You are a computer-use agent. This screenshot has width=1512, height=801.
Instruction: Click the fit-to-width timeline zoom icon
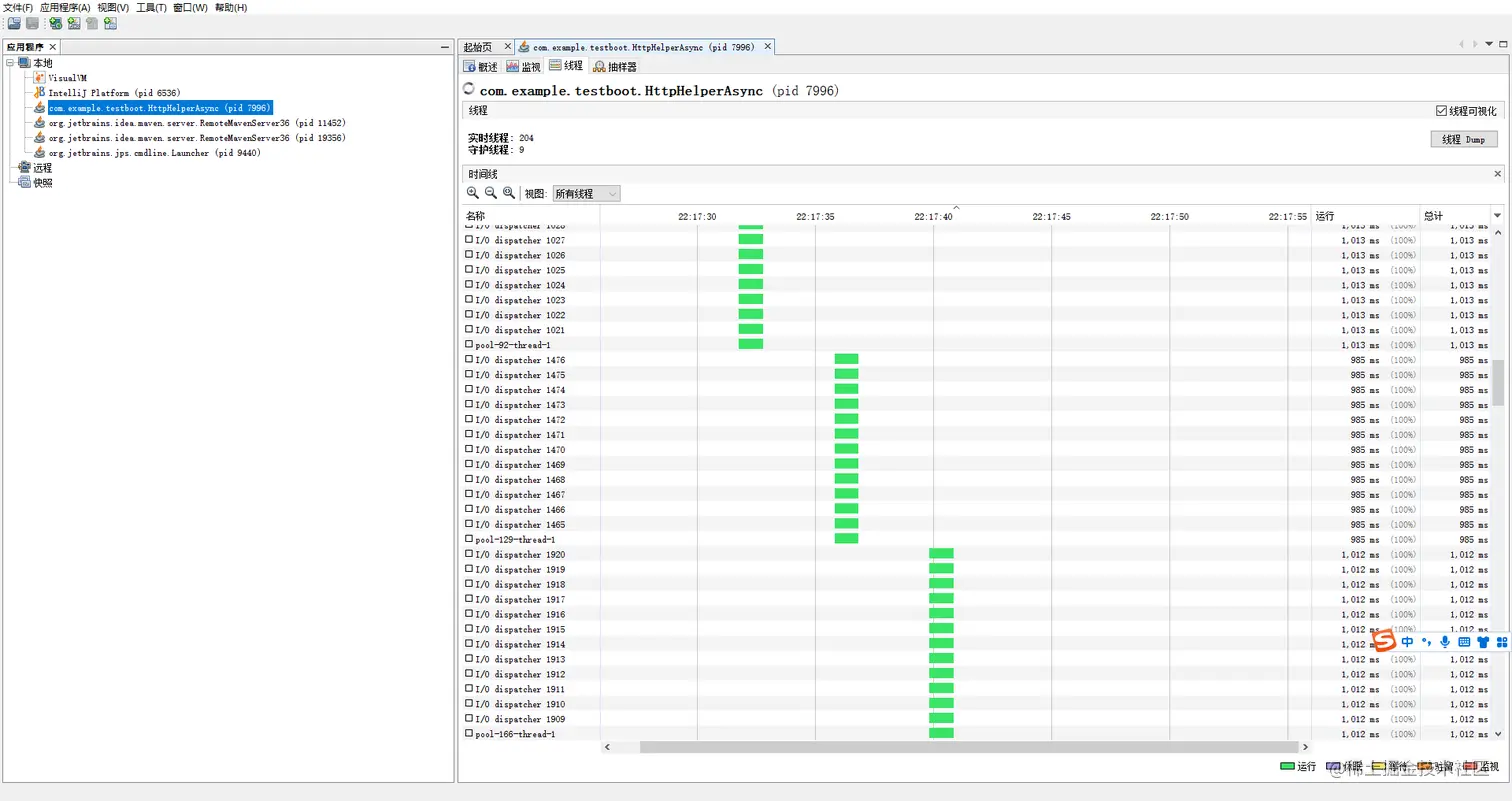pos(509,193)
